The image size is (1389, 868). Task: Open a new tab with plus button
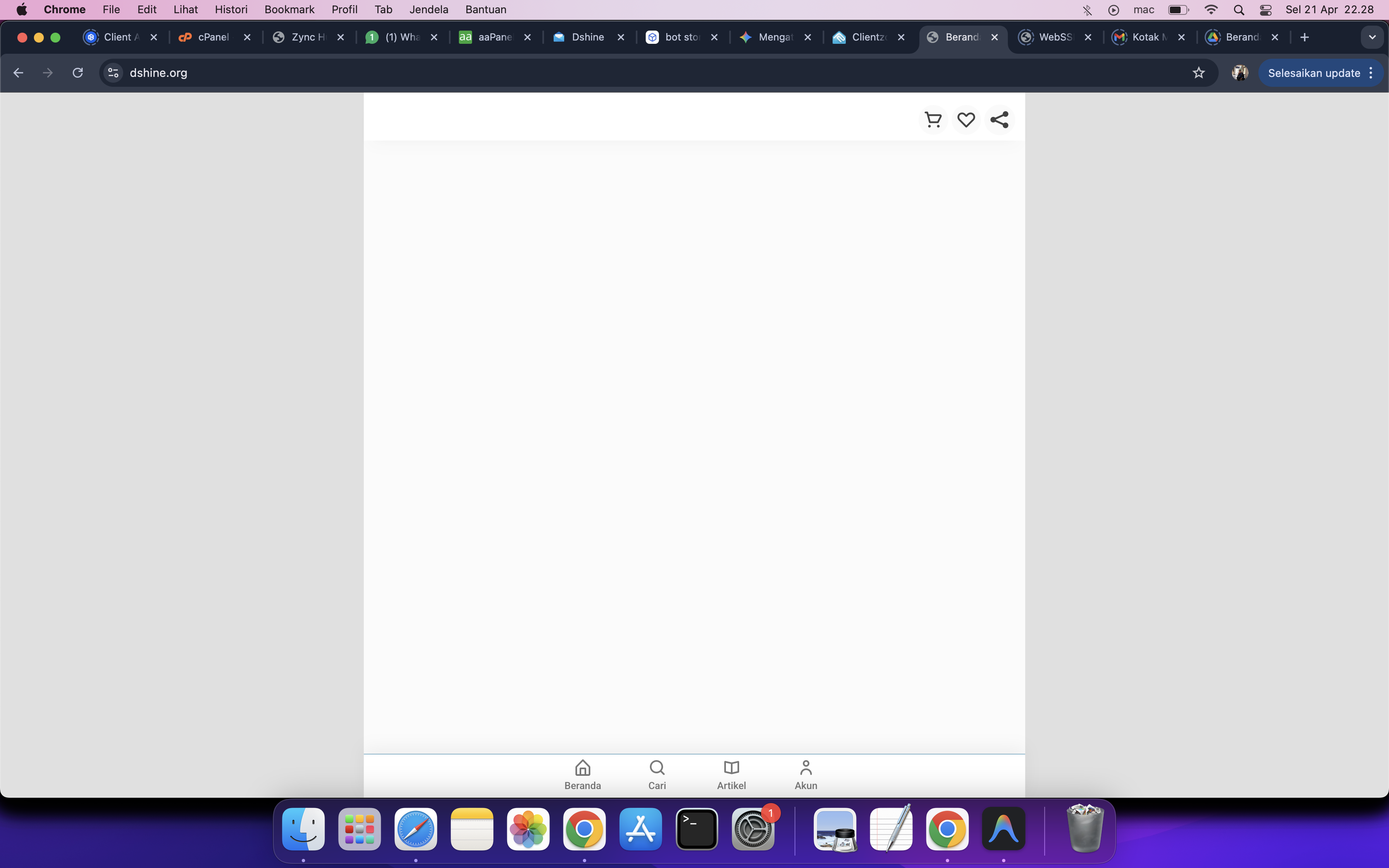[x=1305, y=37]
